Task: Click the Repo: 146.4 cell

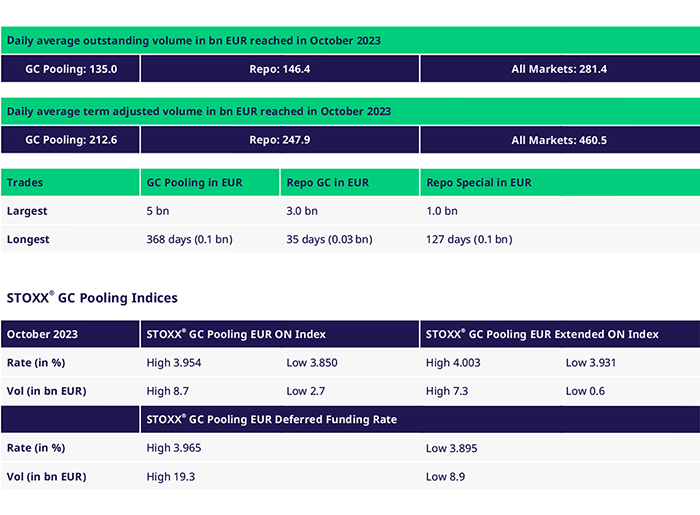Action: [x=279, y=69]
